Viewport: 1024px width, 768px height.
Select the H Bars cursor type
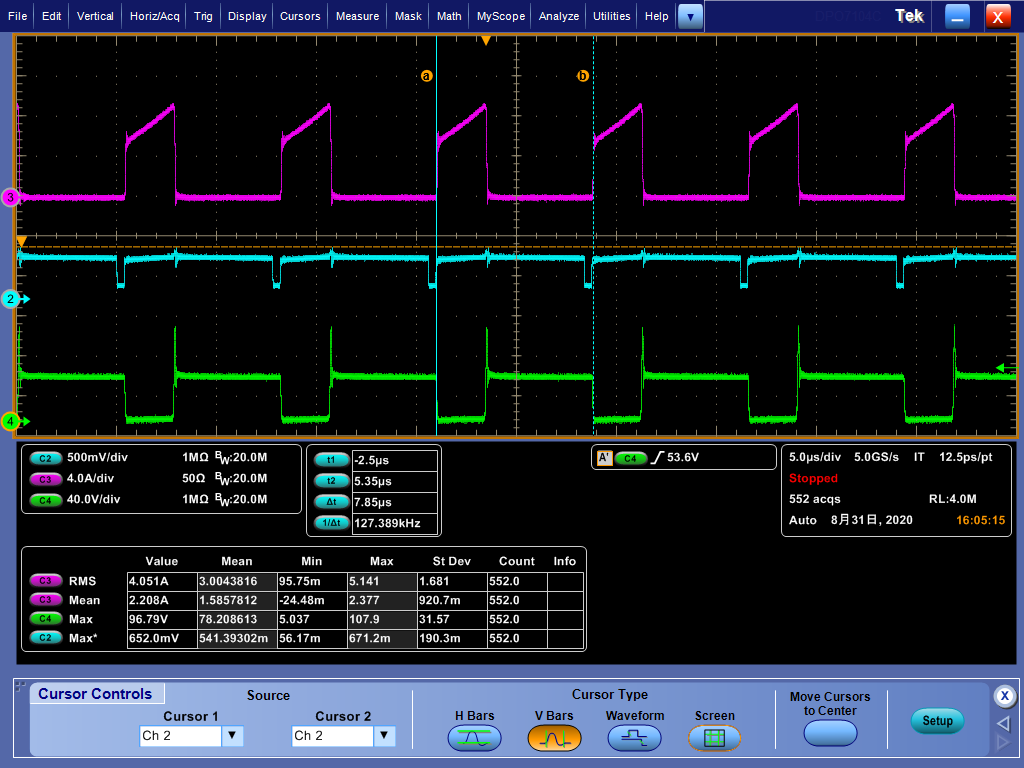click(474, 738)
